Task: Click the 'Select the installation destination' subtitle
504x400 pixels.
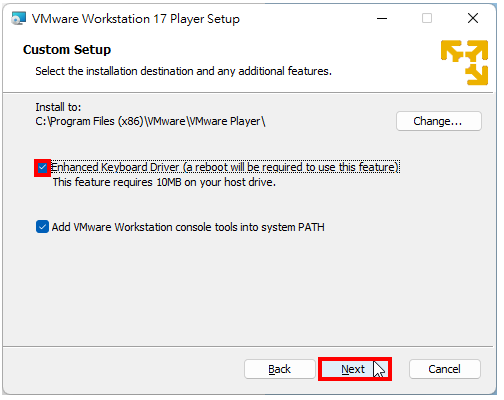Action: point(184,71)
